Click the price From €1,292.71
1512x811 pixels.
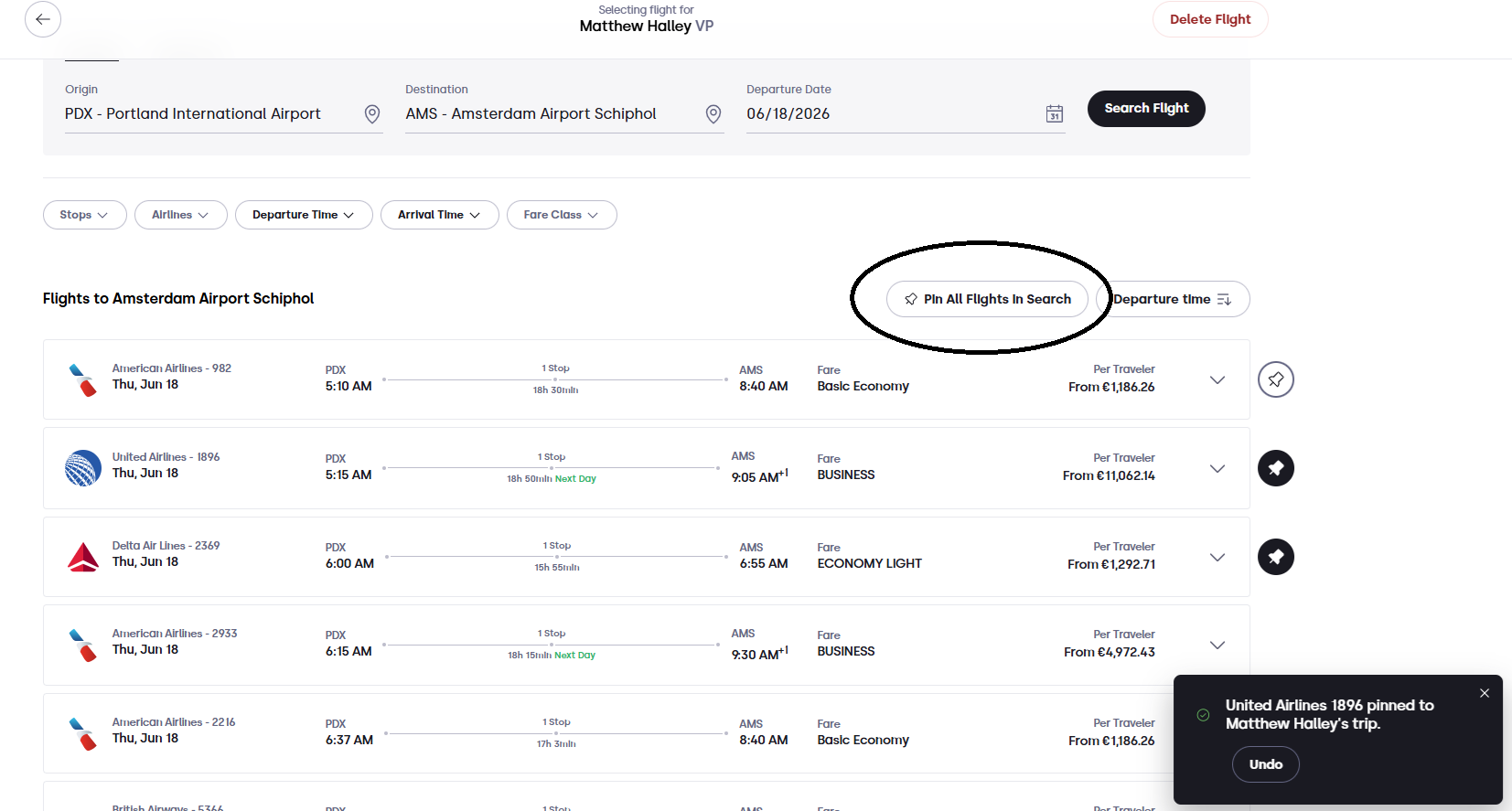1111,564
